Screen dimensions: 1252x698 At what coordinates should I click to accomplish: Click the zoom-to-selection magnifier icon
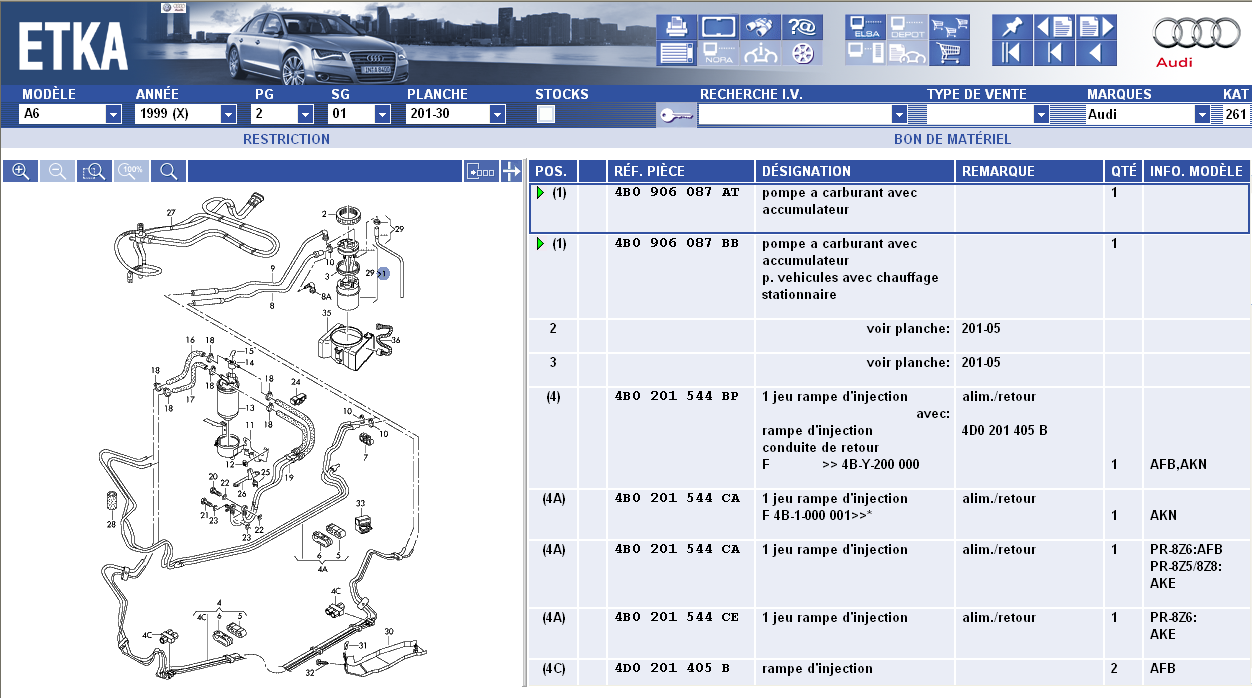[x=94, y=171]
